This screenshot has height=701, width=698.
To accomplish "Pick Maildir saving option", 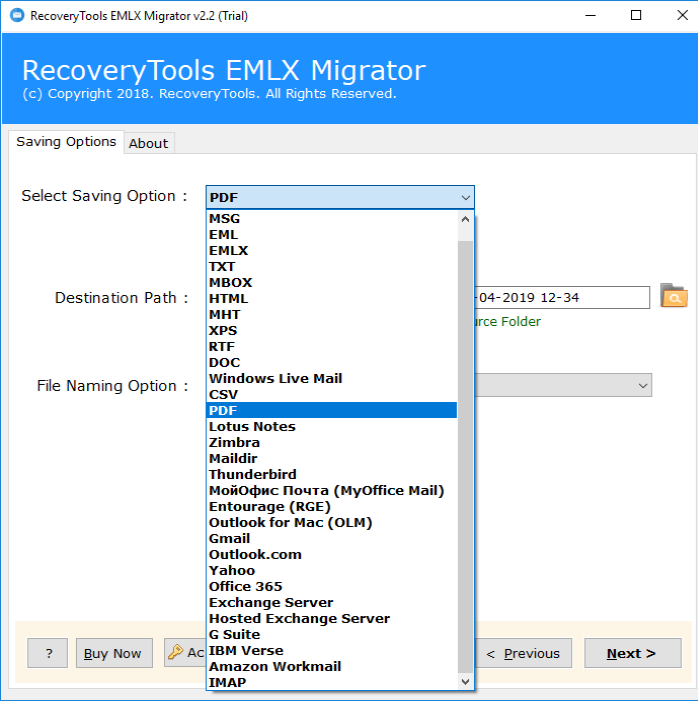I will [x=331, y=459].
